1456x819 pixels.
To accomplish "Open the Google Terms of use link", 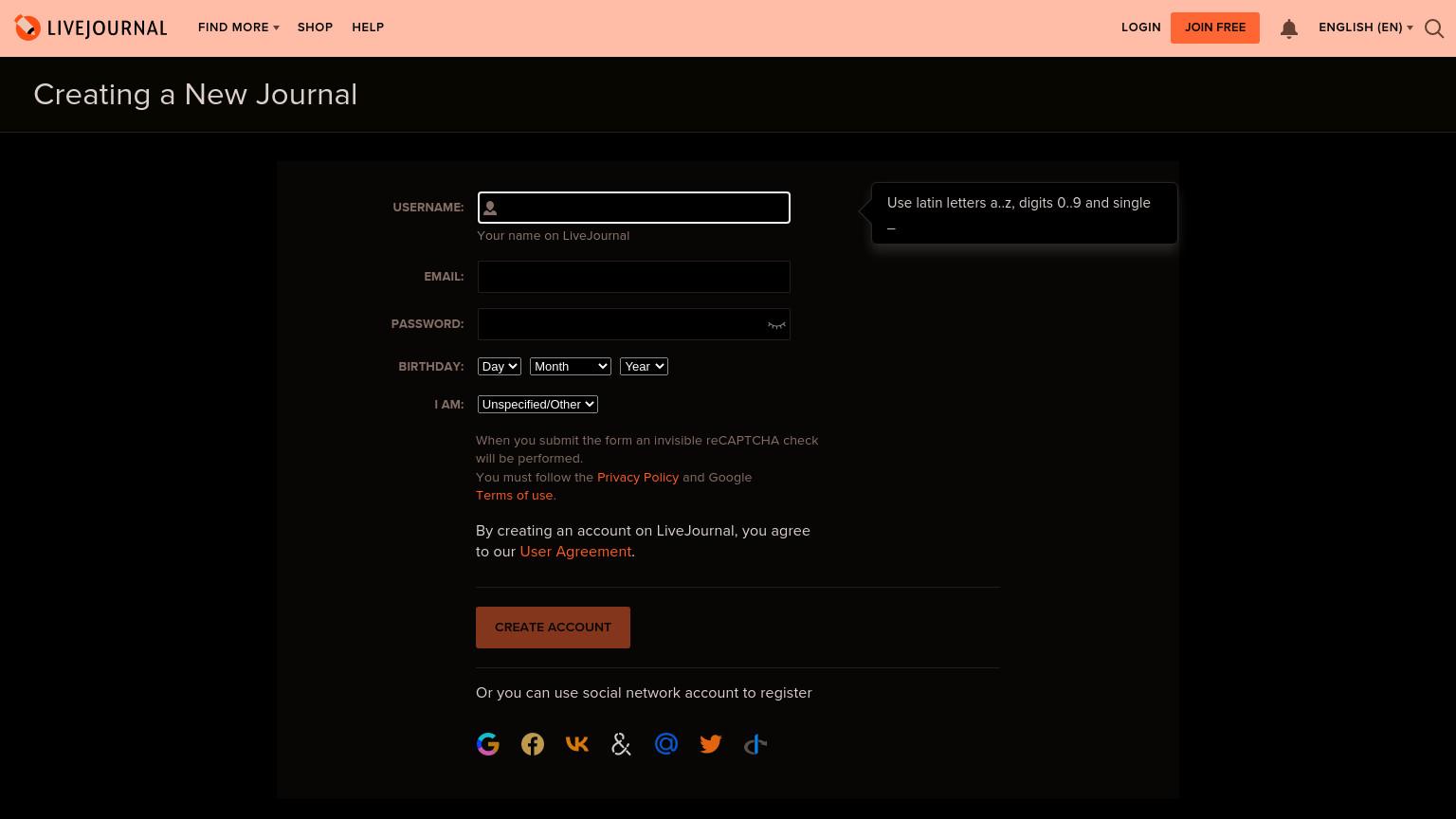I will point(515,495).
